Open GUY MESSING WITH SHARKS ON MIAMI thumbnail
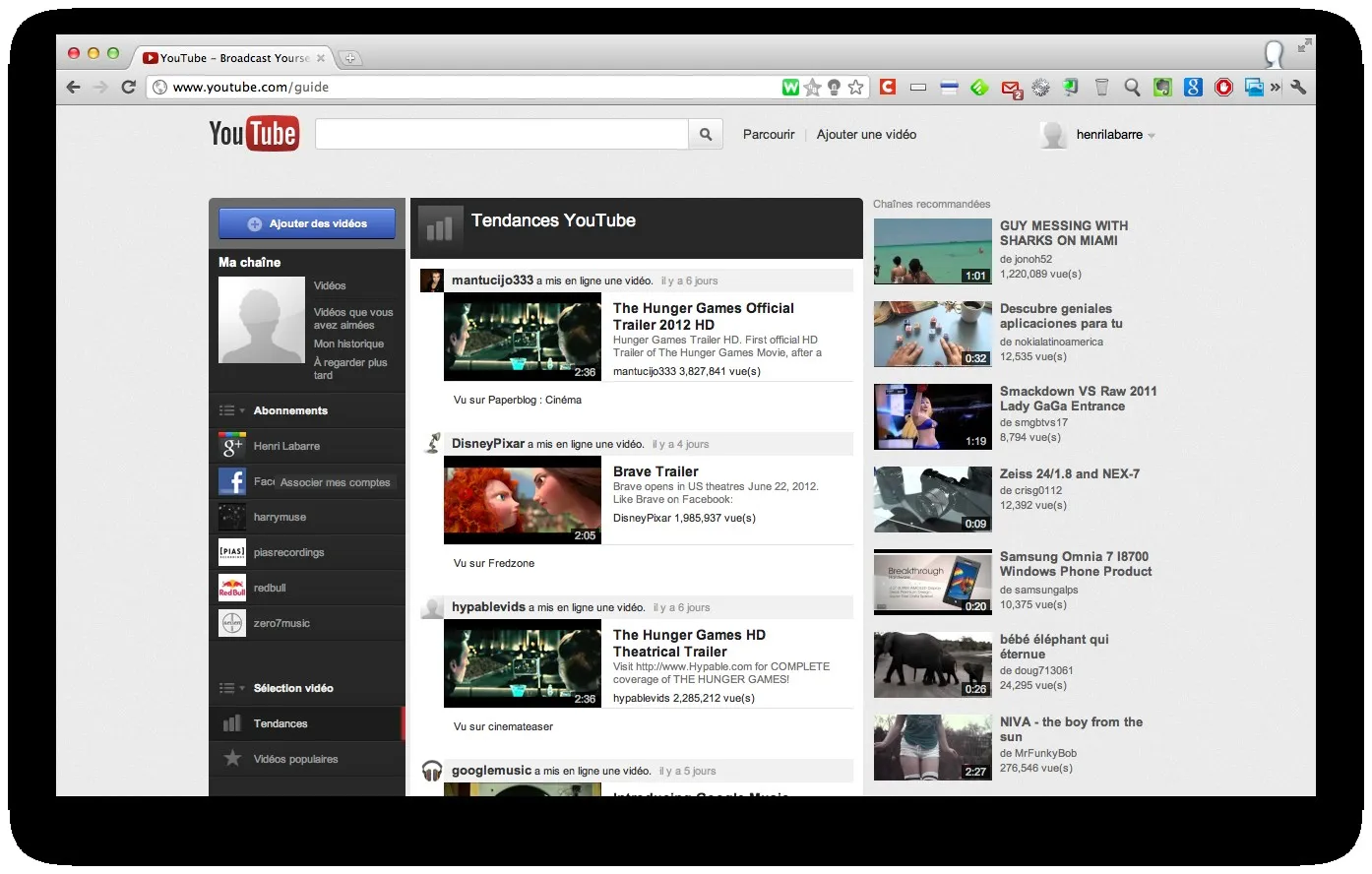Viewport: 1372px width, 874px height. (933, 251)
